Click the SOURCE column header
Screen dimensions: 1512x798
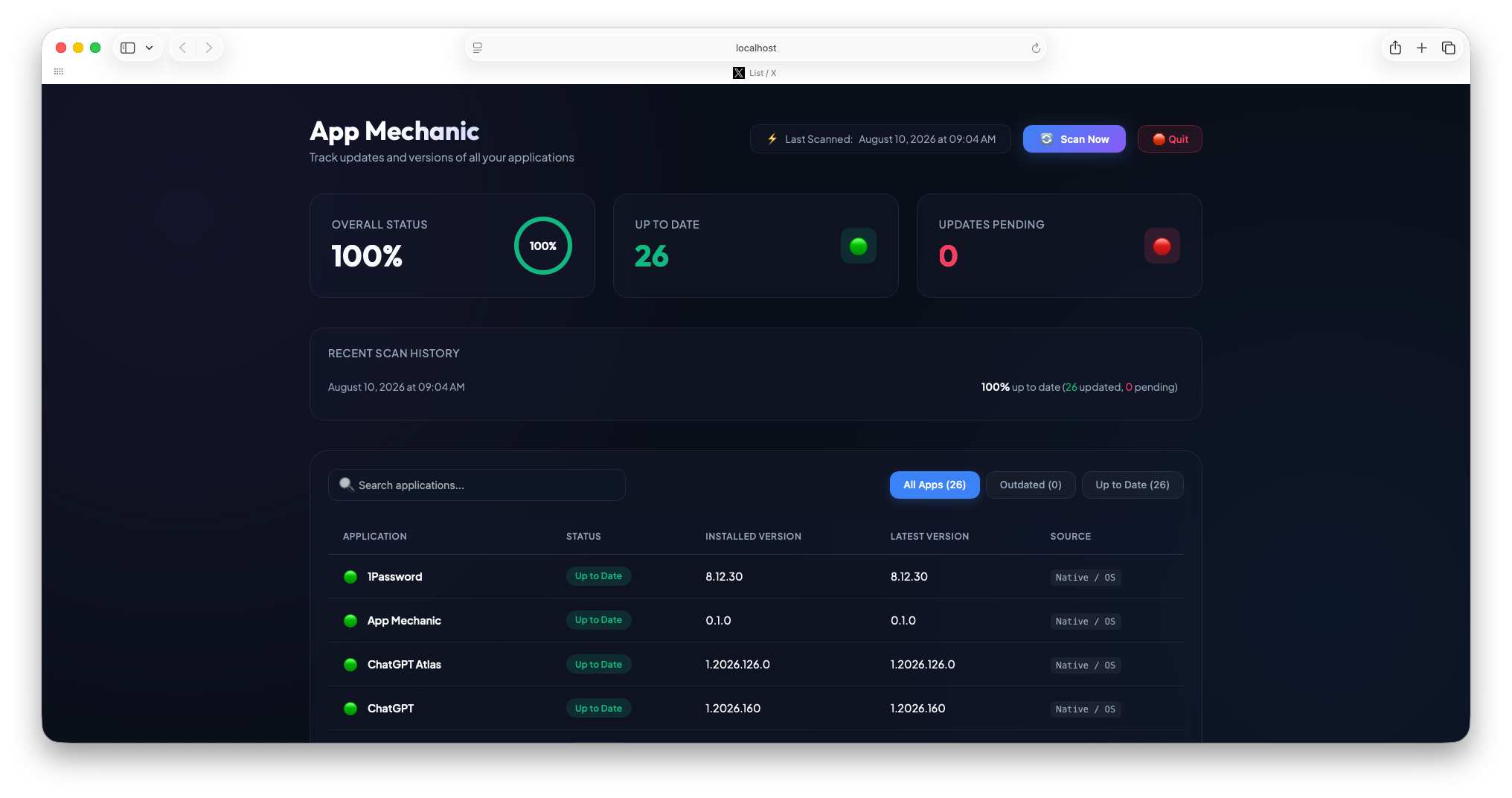coord(1070,536)
